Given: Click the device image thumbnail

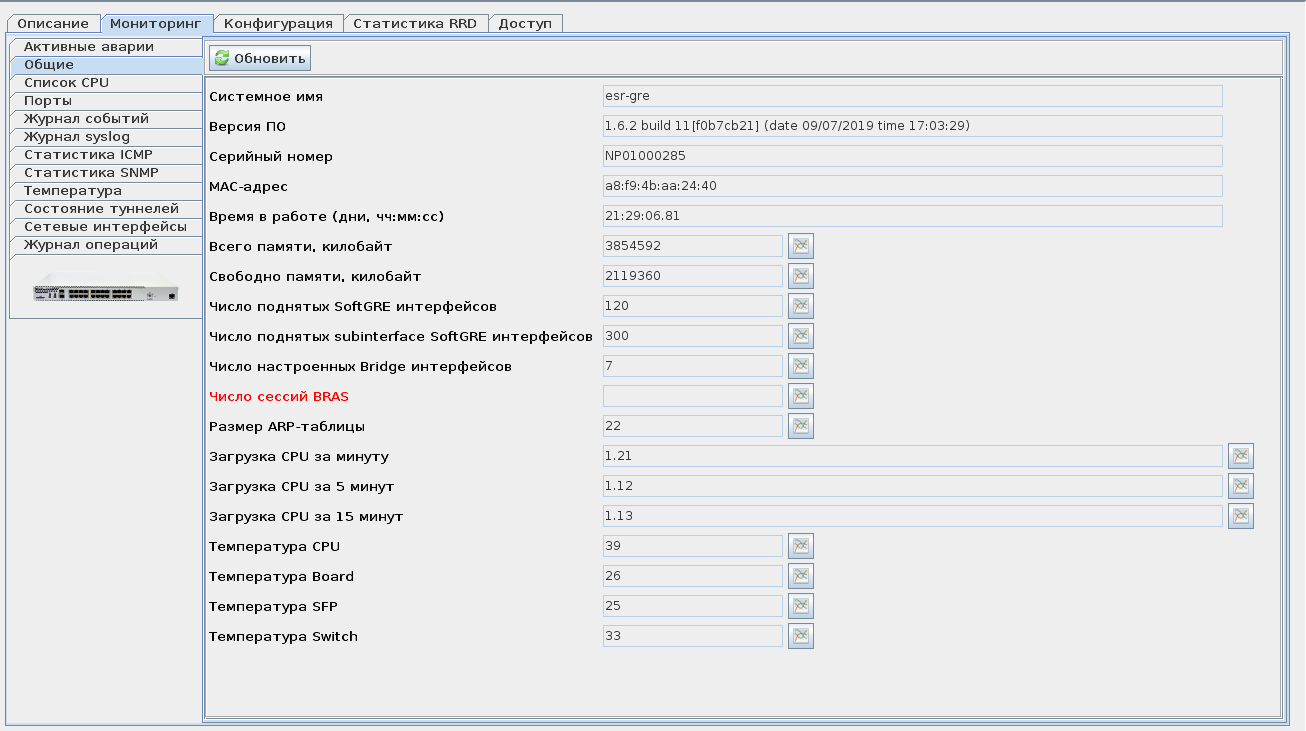Looking at the screenshot, I should 105,291.
